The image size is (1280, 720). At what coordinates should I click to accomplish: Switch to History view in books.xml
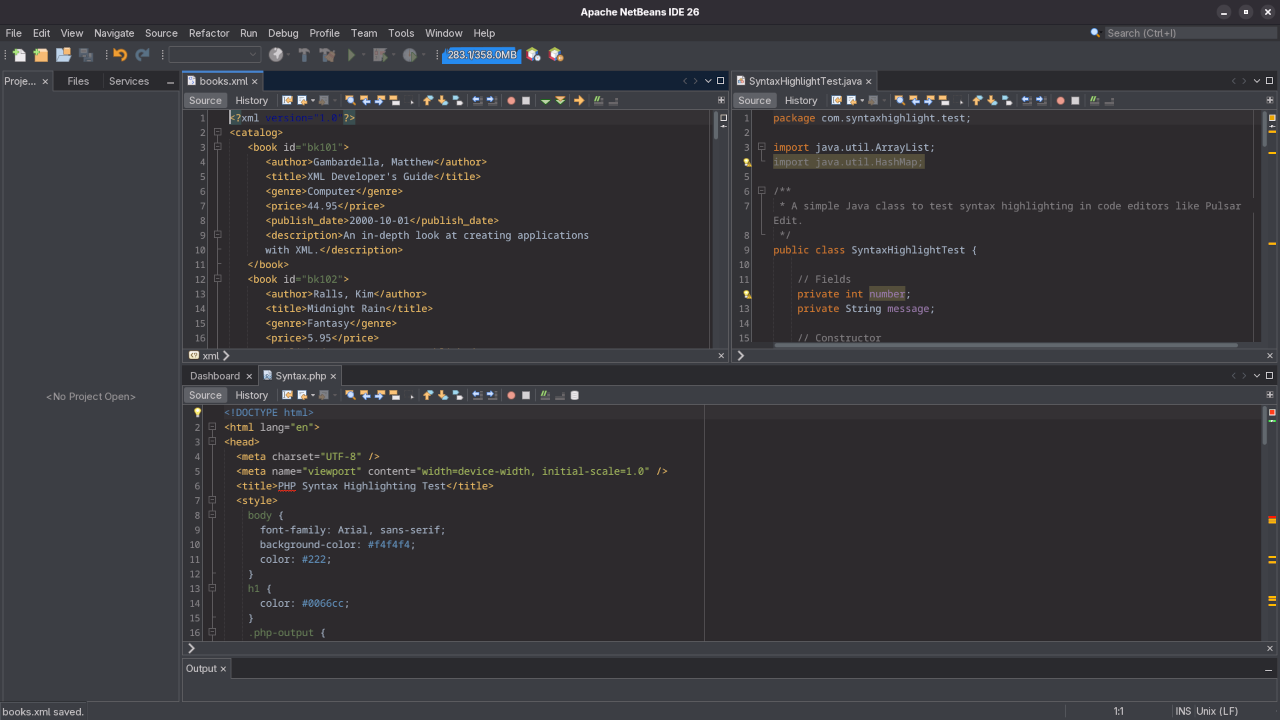(x=252, y=100)
